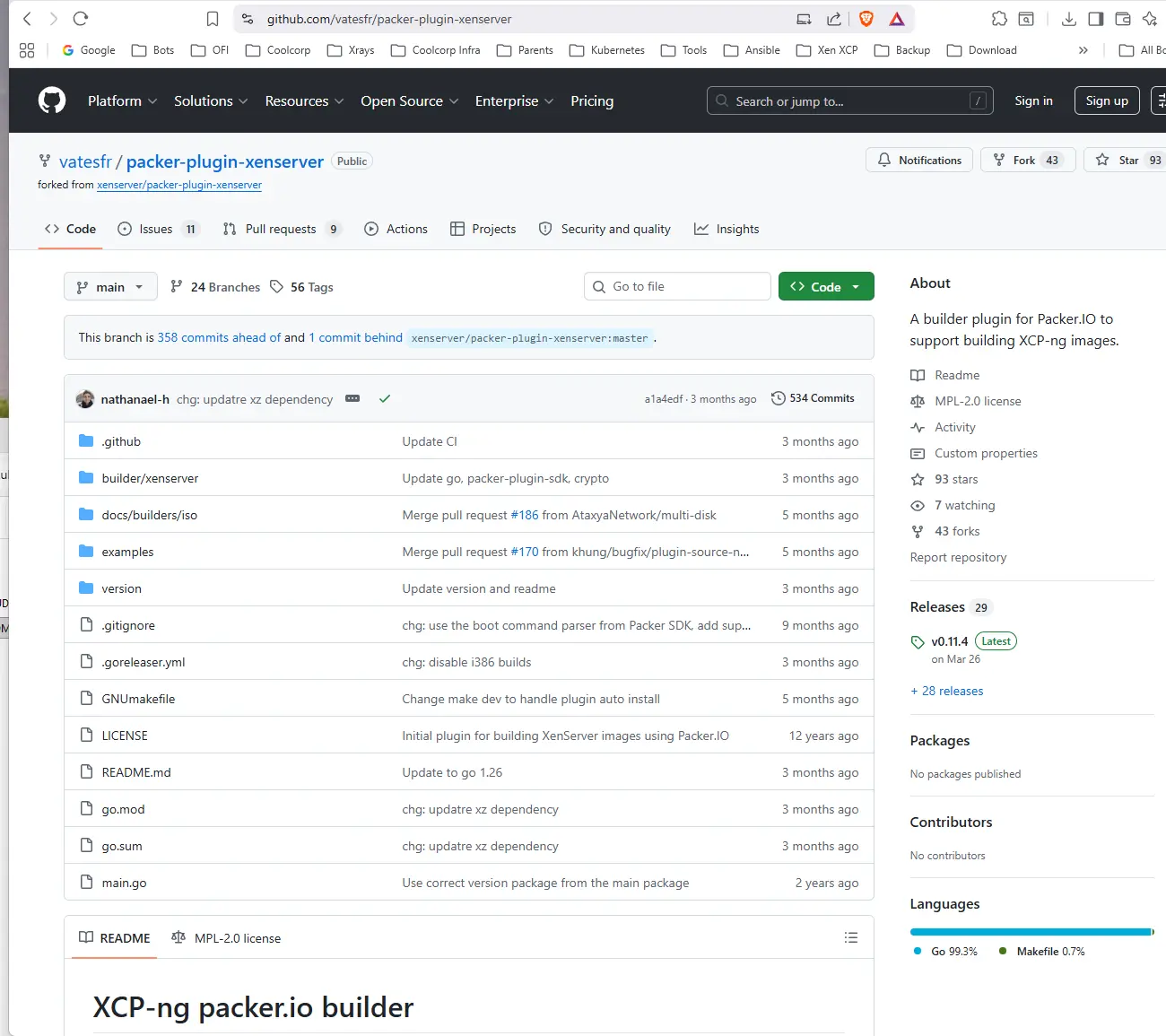The image size is (1166, 1036).
Task: Open the Kubernetes bookmark folder
Action: [x=606, y=50]
